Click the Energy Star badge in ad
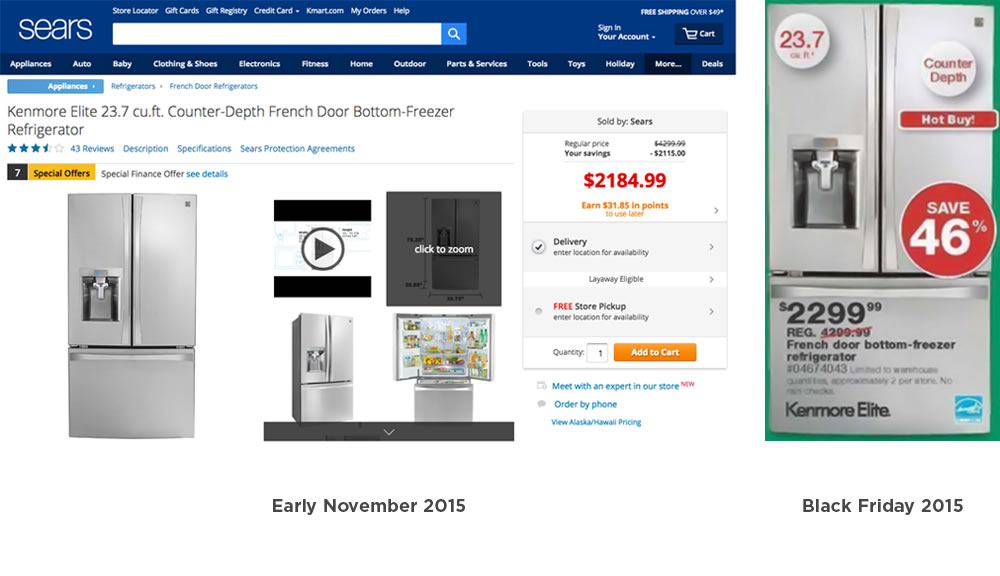Image resolution: width=1000 pixels, height=576 pixels. [x=967, y=409]
